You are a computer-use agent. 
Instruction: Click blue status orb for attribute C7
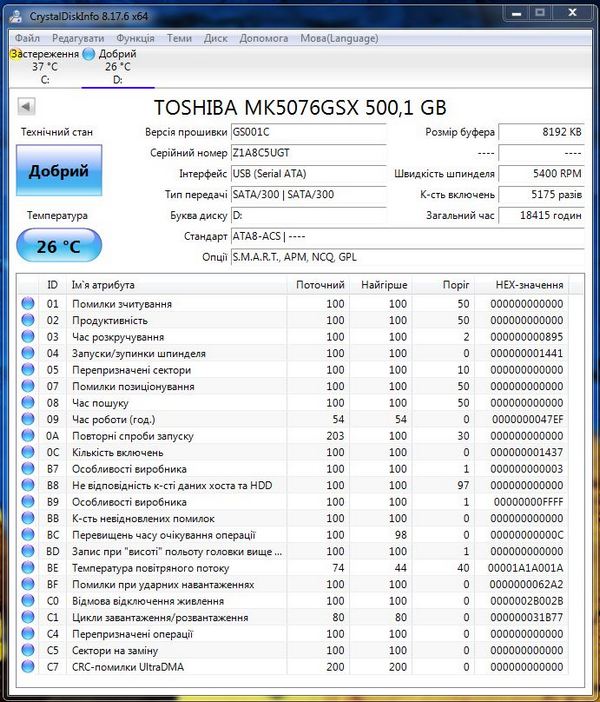pyautogui.click(x=28, y=667)
